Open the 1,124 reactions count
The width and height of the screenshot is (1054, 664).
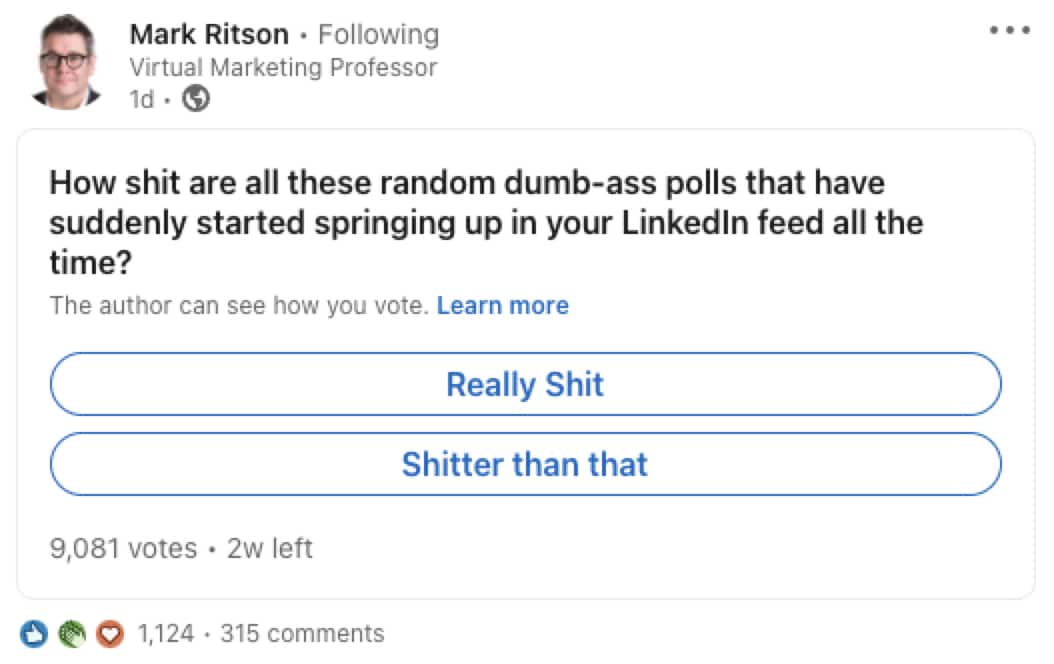[x=165, y=634]
